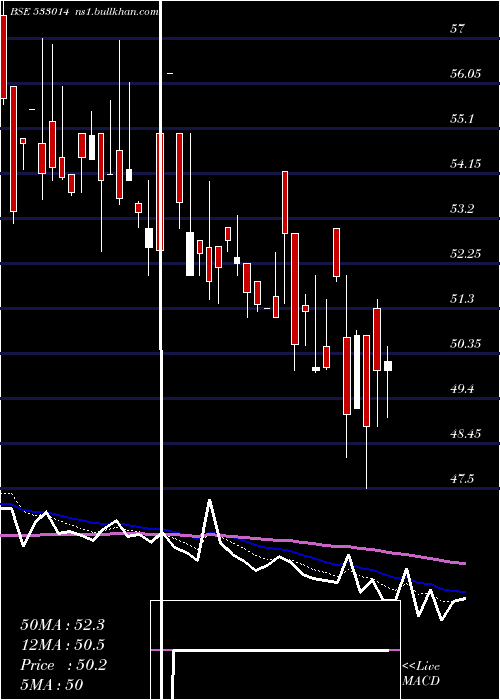500x700 pixels.
Task: Select the 51.3 price axis label
Action: [462, 299]
